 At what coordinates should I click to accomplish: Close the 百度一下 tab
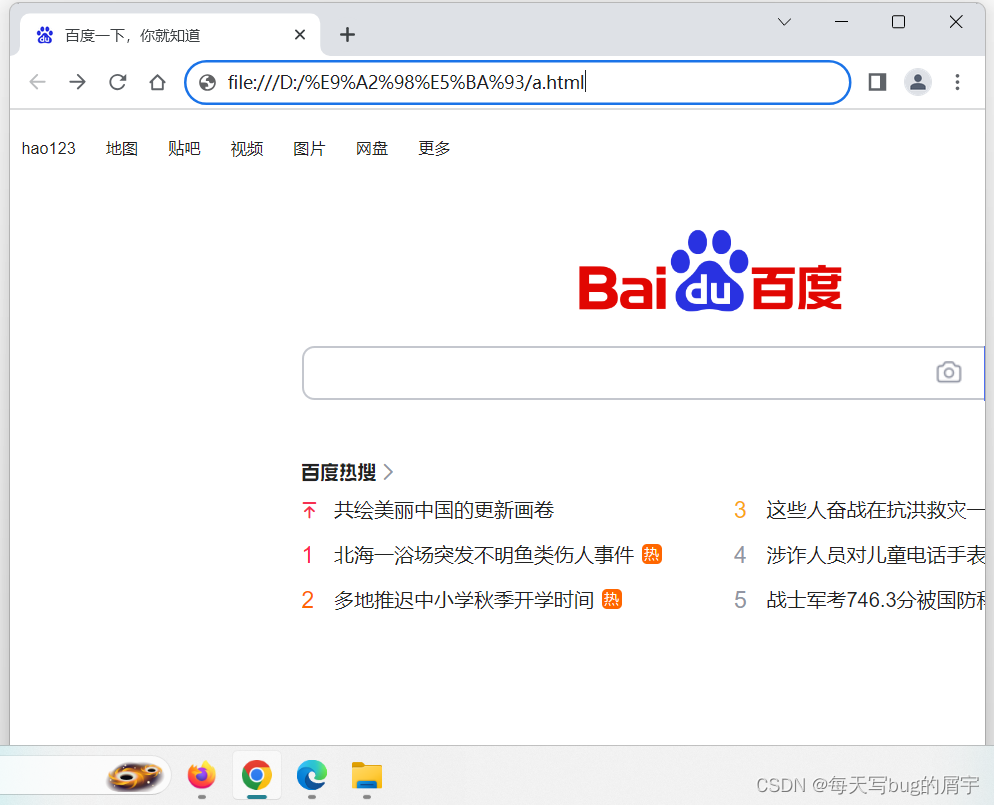[300, 35]
